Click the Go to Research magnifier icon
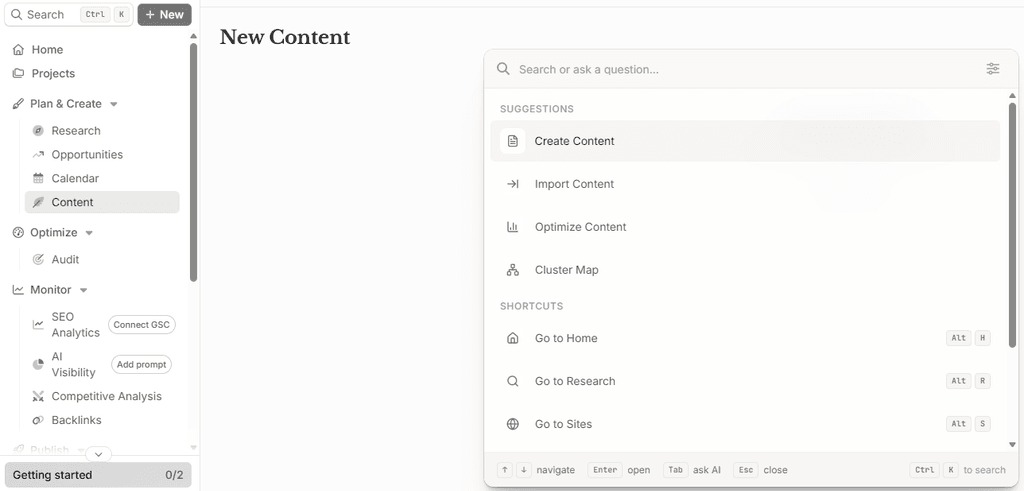1024x491 pixels. (513, 381)
